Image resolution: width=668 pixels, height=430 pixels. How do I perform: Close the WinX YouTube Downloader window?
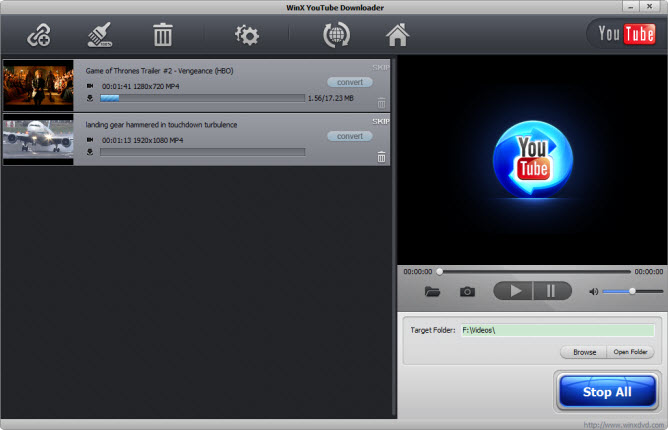(x=649, y=6)
